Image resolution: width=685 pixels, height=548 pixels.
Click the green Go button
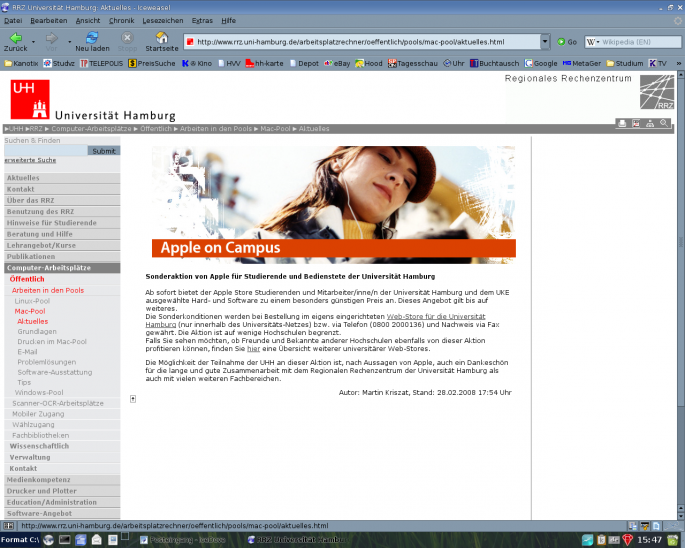(567, 42)
